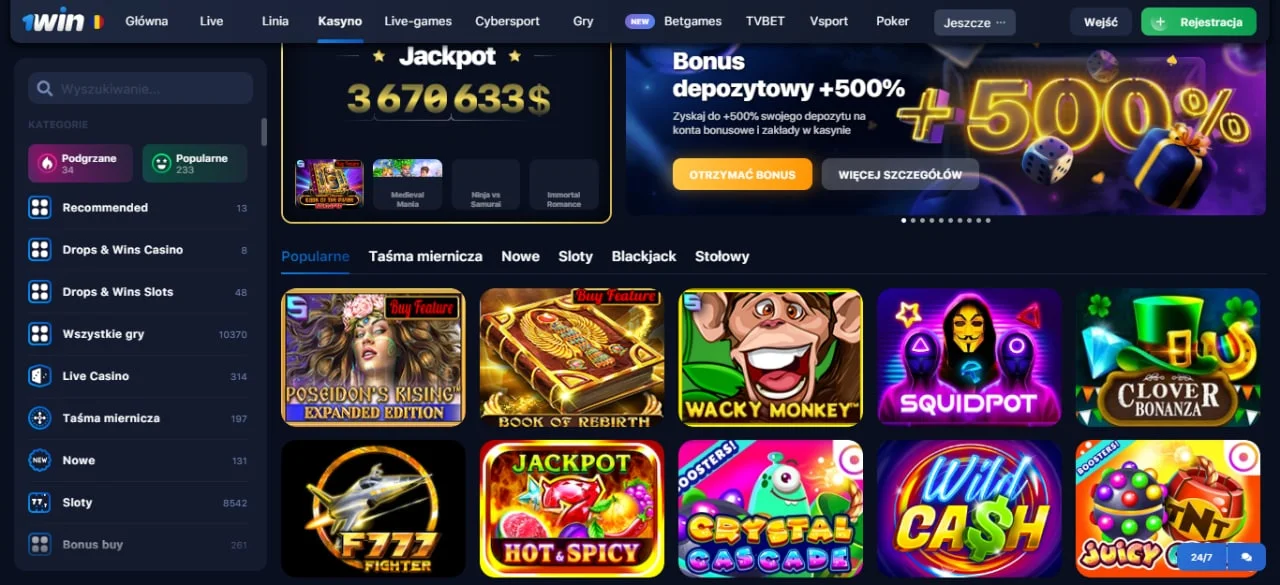Click the Wejść login button
The height and width of the screenshot is (585, 1280).
pos(1100,22)
